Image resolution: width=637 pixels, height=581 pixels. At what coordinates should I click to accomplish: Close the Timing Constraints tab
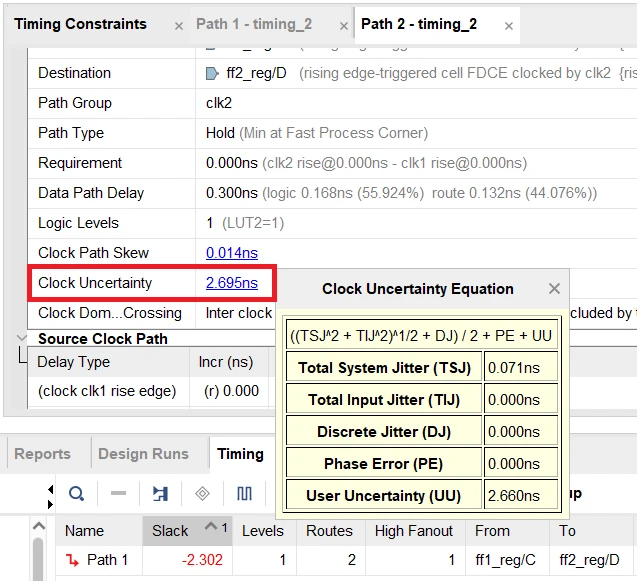click(x=179, y=26)
